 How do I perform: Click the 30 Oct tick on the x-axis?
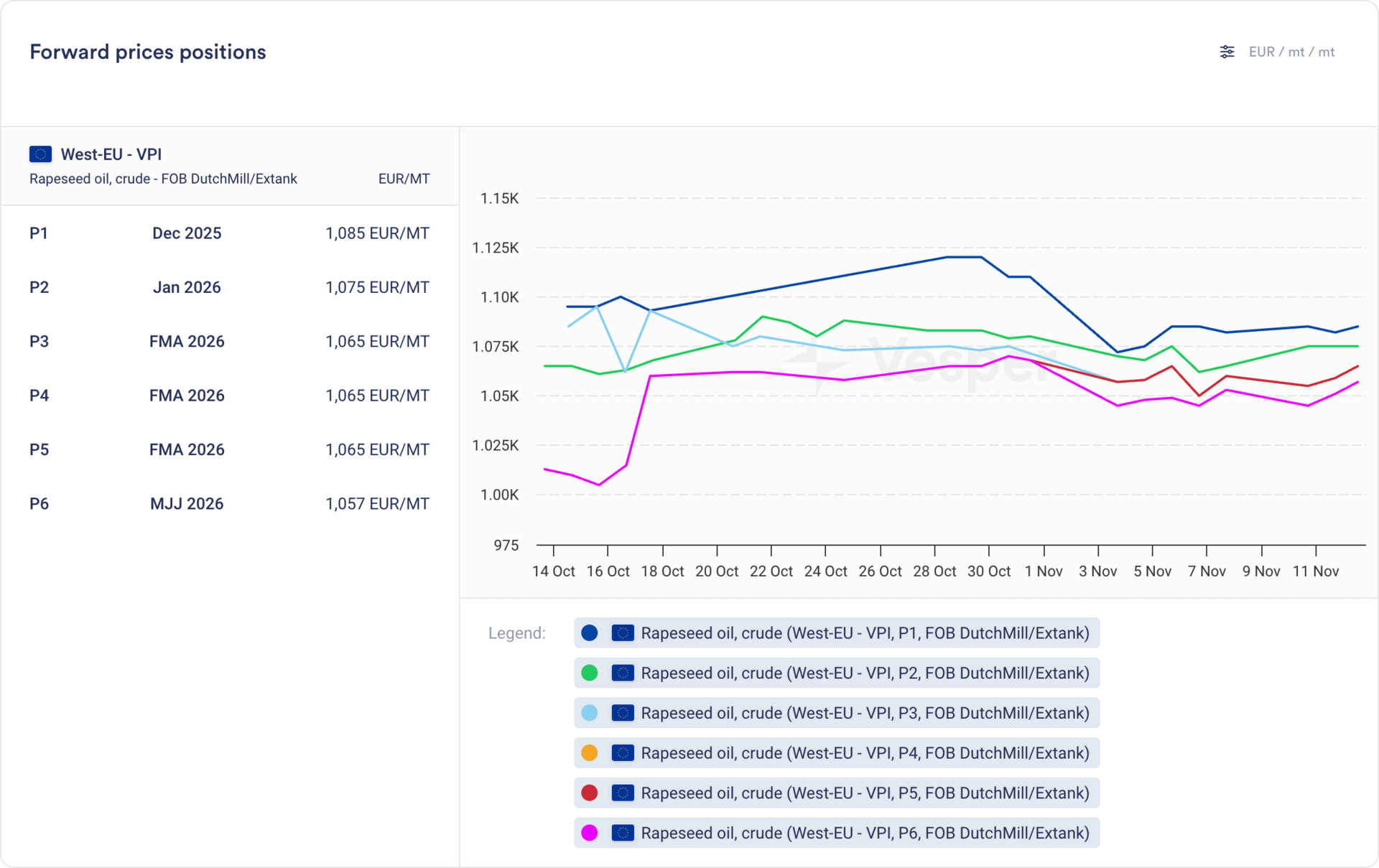pyautogui.click(x=988, y=571)
